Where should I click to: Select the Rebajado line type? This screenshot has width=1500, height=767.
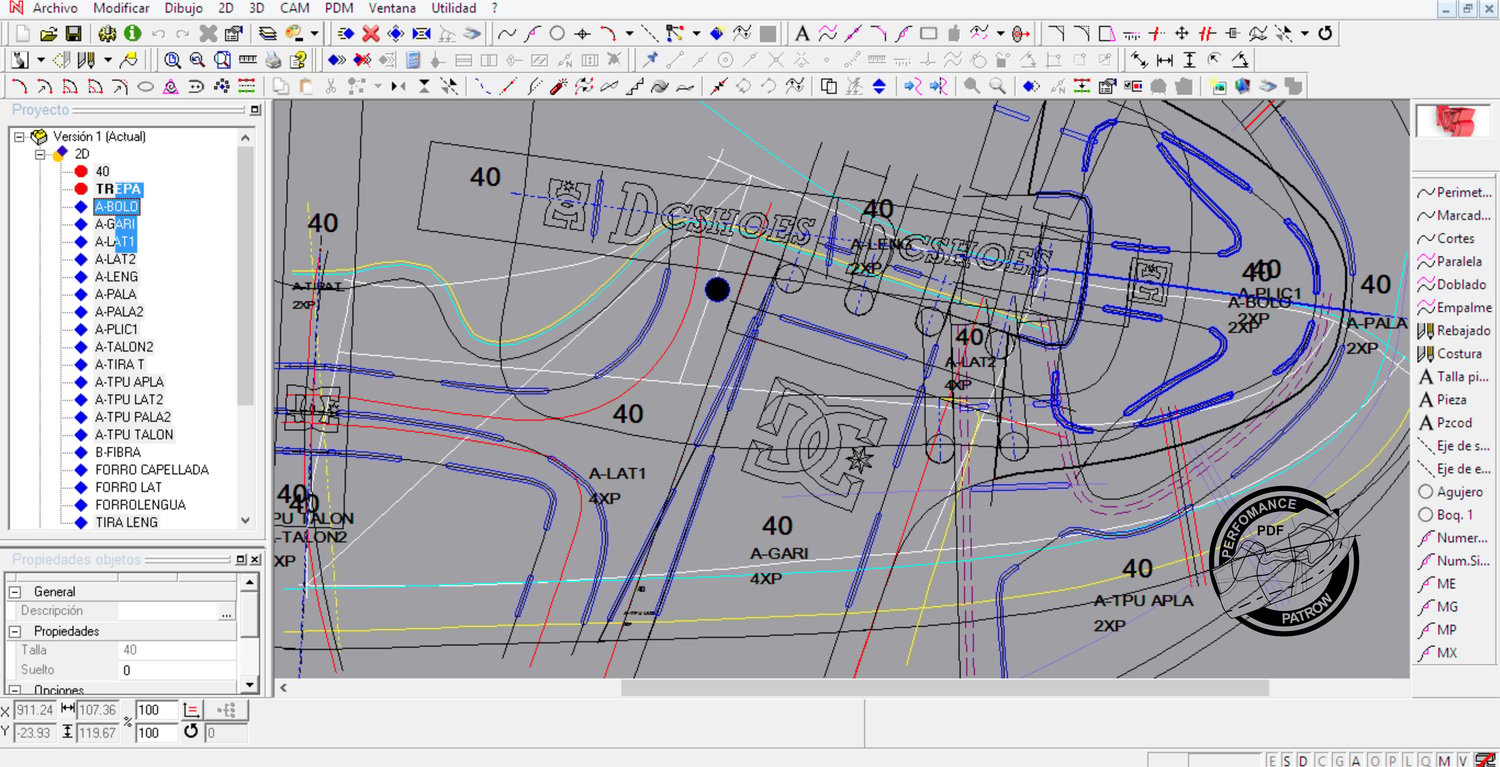point(1454,330)
